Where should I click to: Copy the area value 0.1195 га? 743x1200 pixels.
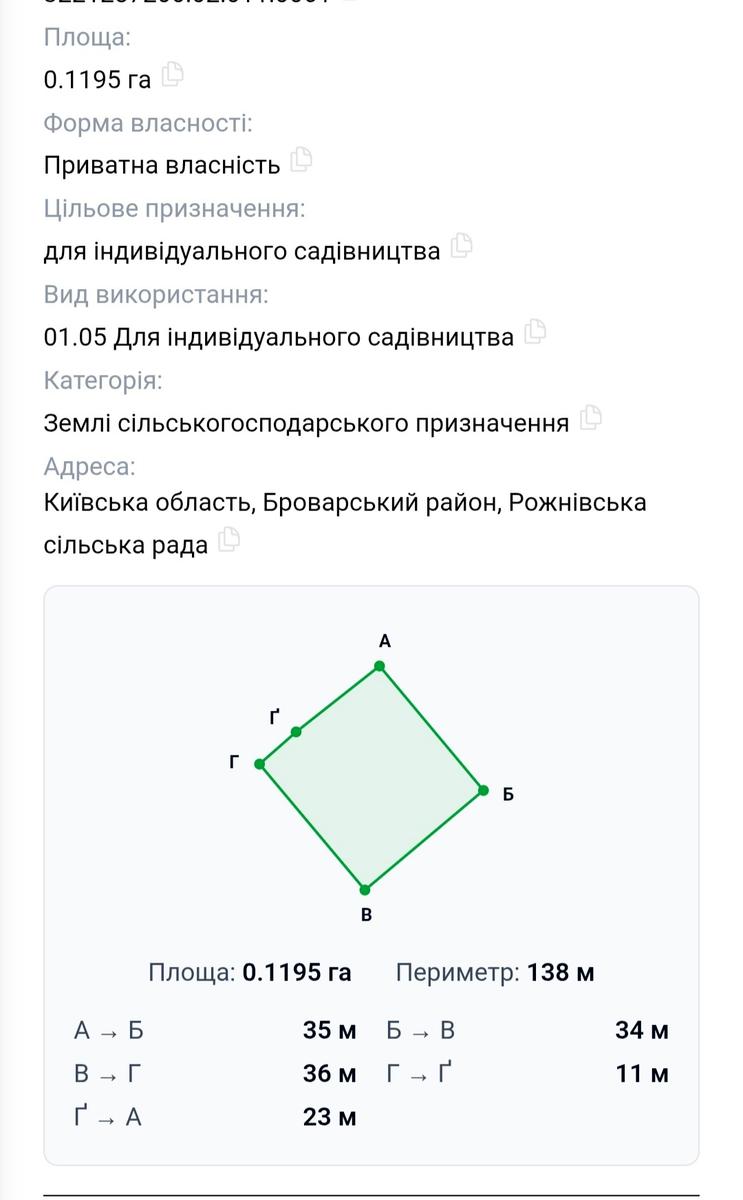(x=173, y=74)
